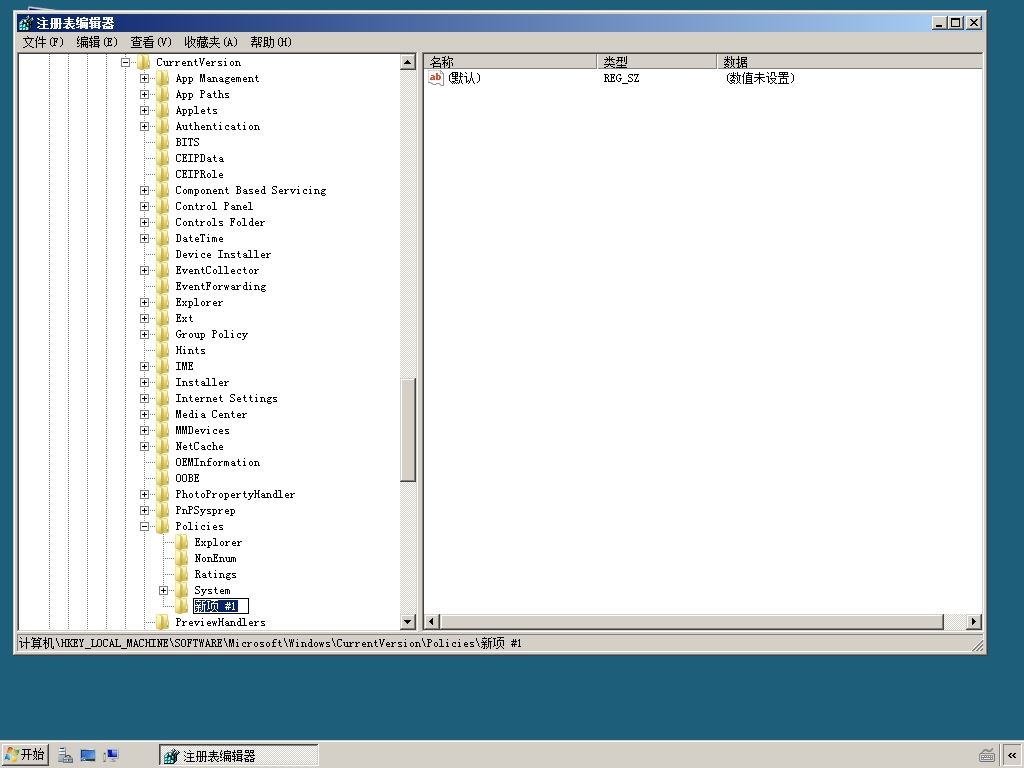Screen dimensions: 1024x768
Task: Expand the Group Policy key
Action: tap(144, 334)
